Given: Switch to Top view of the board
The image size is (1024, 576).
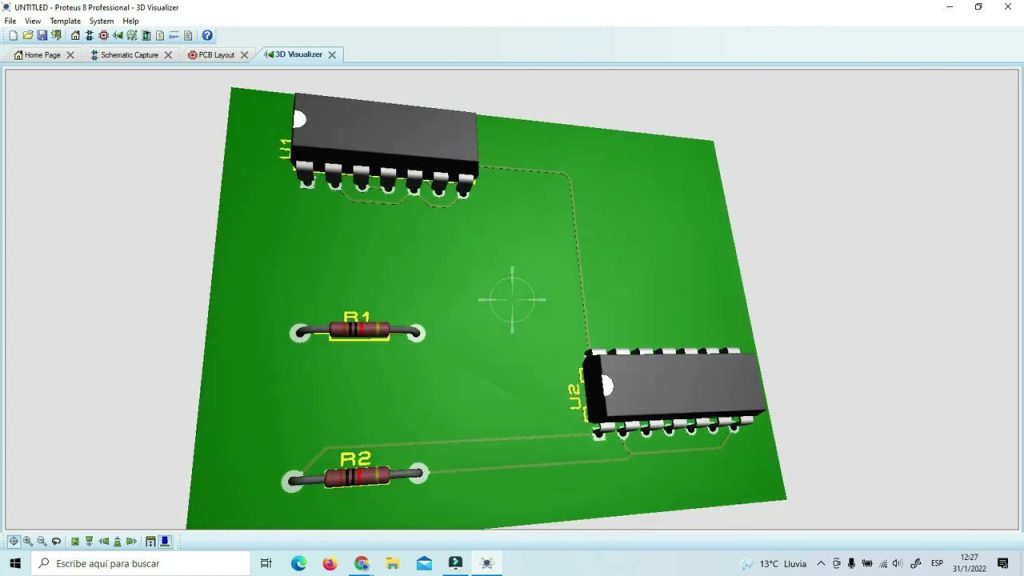Looking at the screenshot, I should click(74, 541).
